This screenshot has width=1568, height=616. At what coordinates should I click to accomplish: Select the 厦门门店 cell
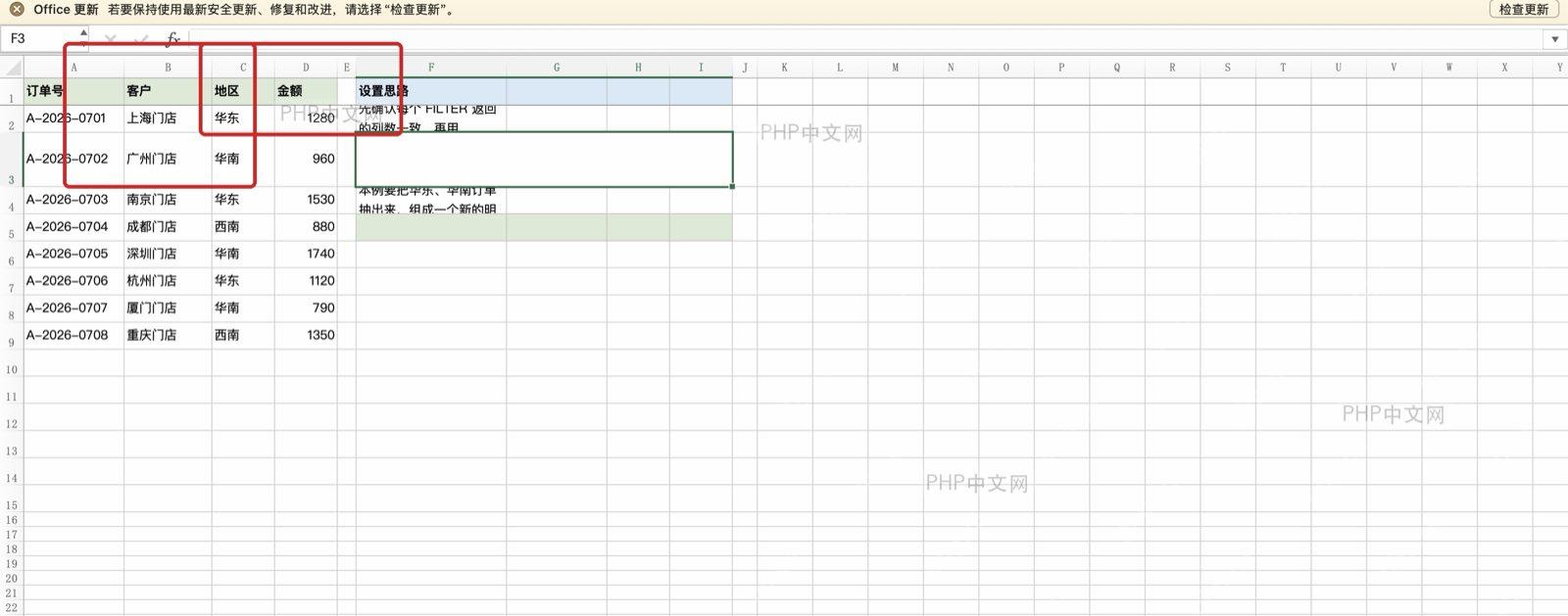[x=168, y=308]
